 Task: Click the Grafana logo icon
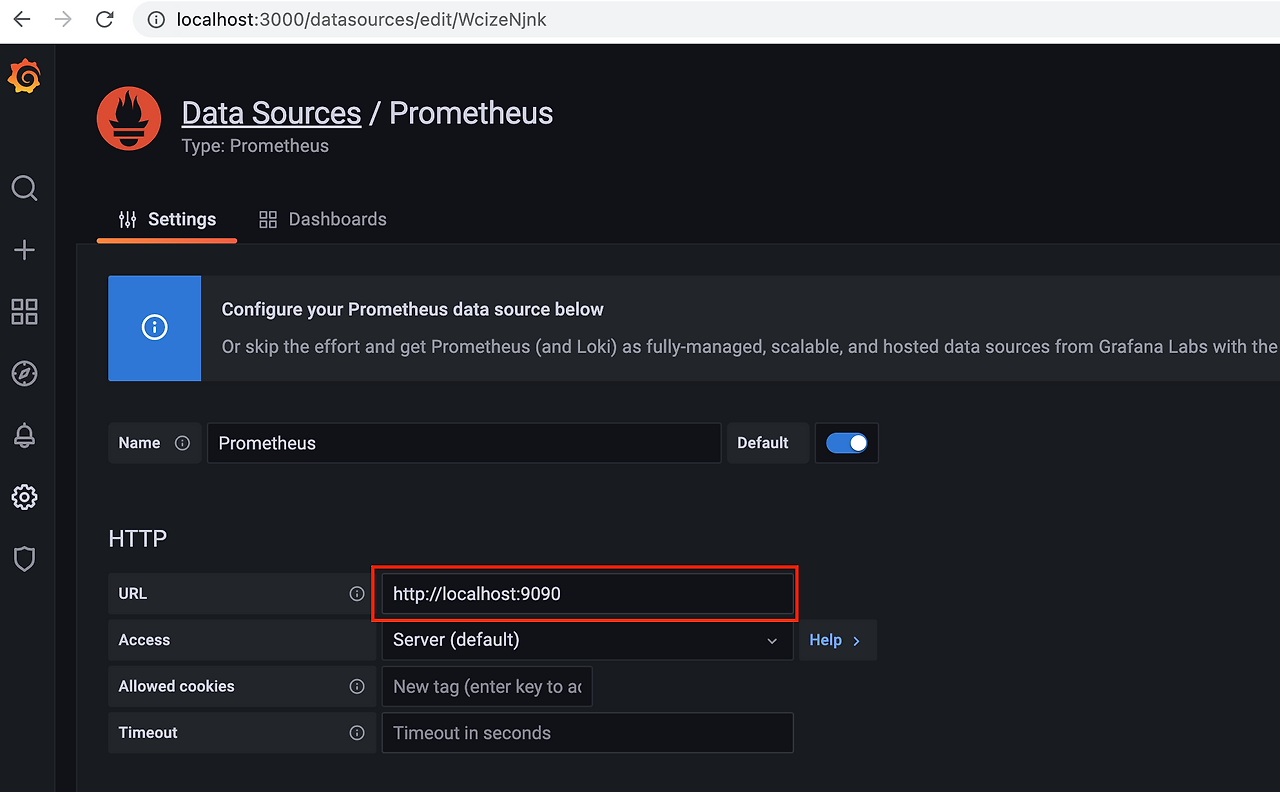coord(25,78)
